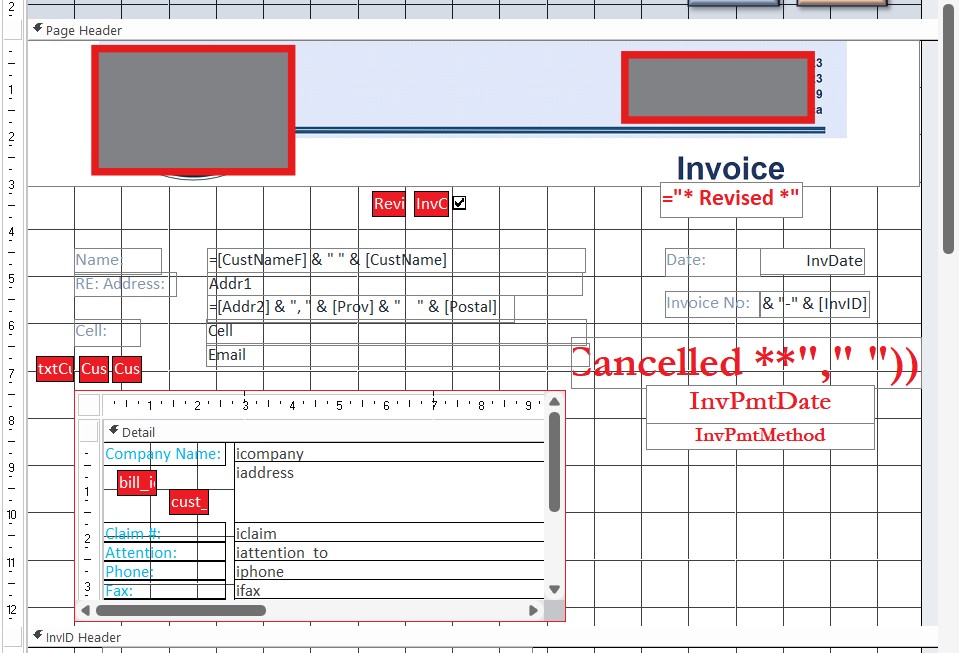
Task: Collapse the Page Header section arrow
Action: coord(37,31)
